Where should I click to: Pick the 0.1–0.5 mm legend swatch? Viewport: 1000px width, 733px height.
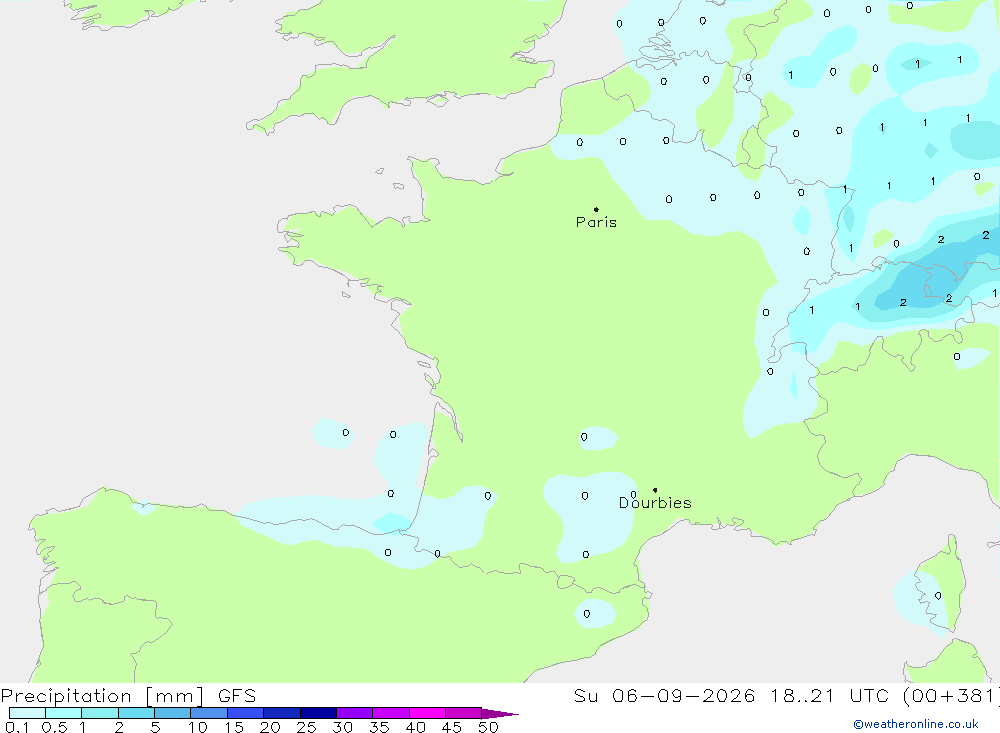pos(27,713)
